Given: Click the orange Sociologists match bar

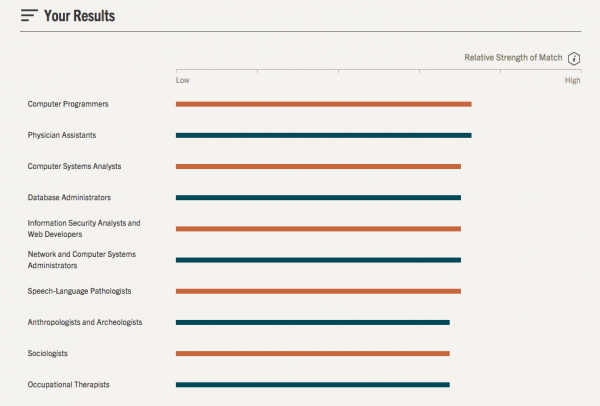Looking at the screenshot, I should tap(313, 354).
